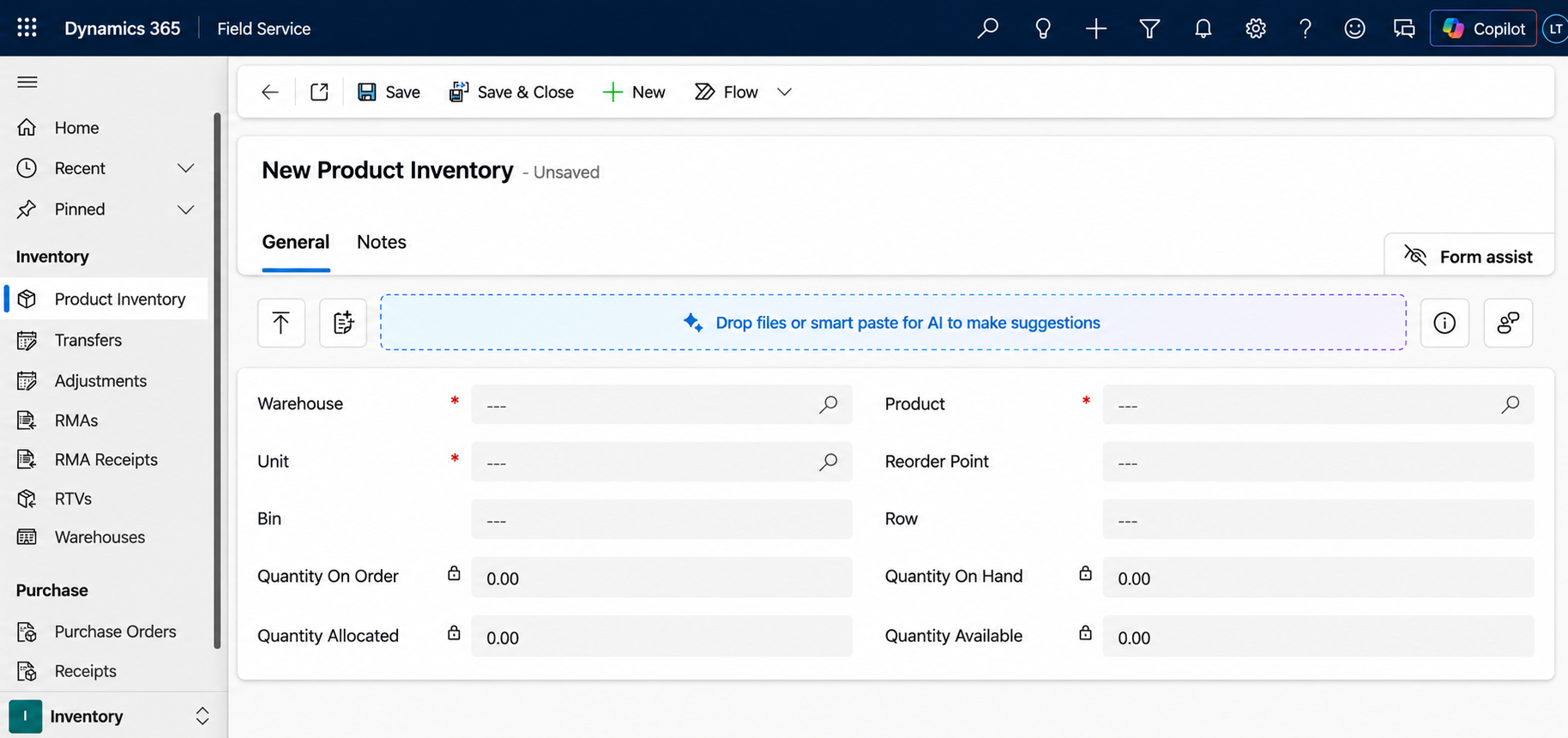
Task: Open the app launcher waffle icon
Action: tap(27, 27)
